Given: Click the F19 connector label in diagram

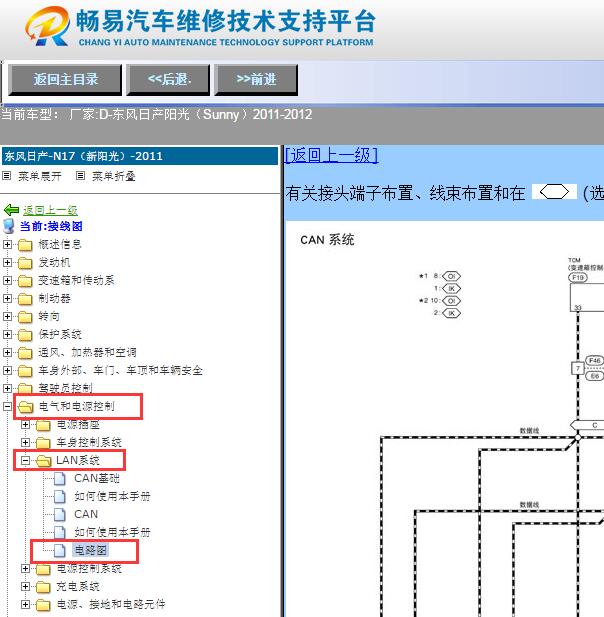Looking at the screenshot, I should [578, 277].
